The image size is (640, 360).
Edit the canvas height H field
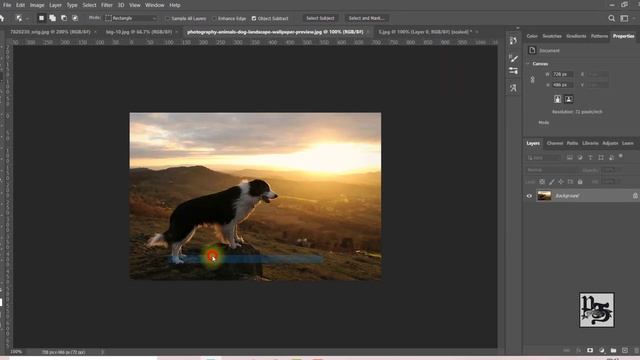[562, 85]
